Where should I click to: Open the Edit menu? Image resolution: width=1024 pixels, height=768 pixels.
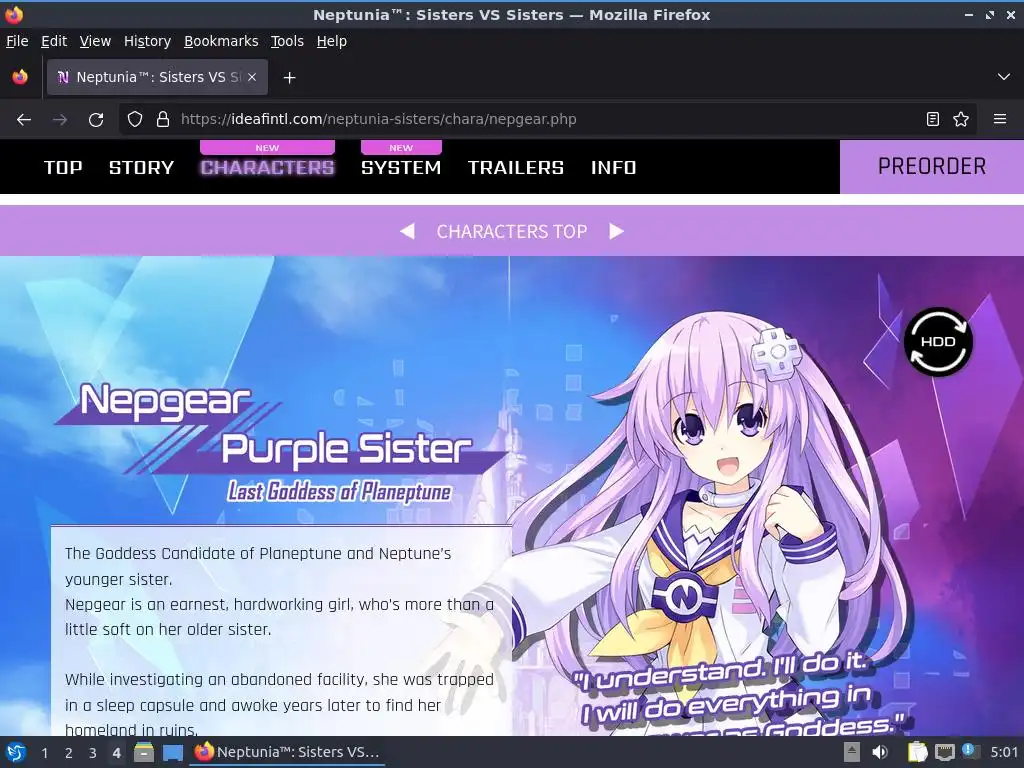[54, 41]
